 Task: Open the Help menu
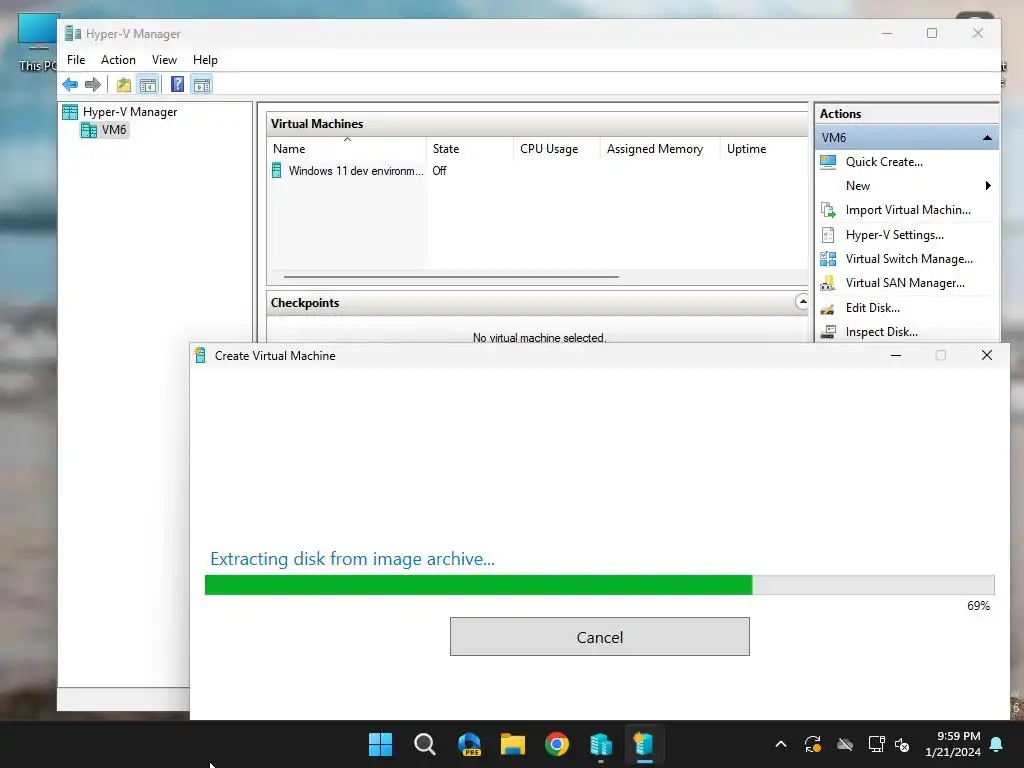[x=205, y=60]
